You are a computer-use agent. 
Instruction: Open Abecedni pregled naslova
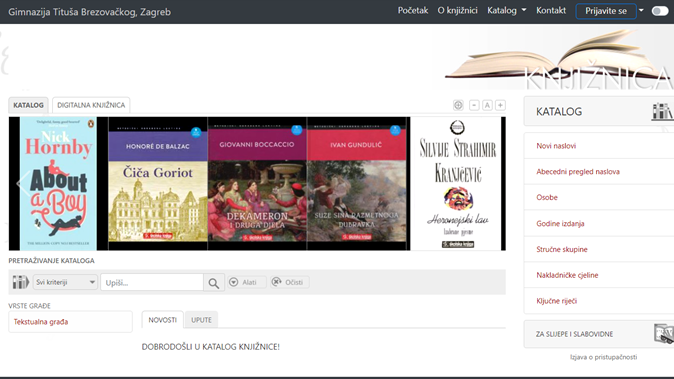(x=578, y=171)
